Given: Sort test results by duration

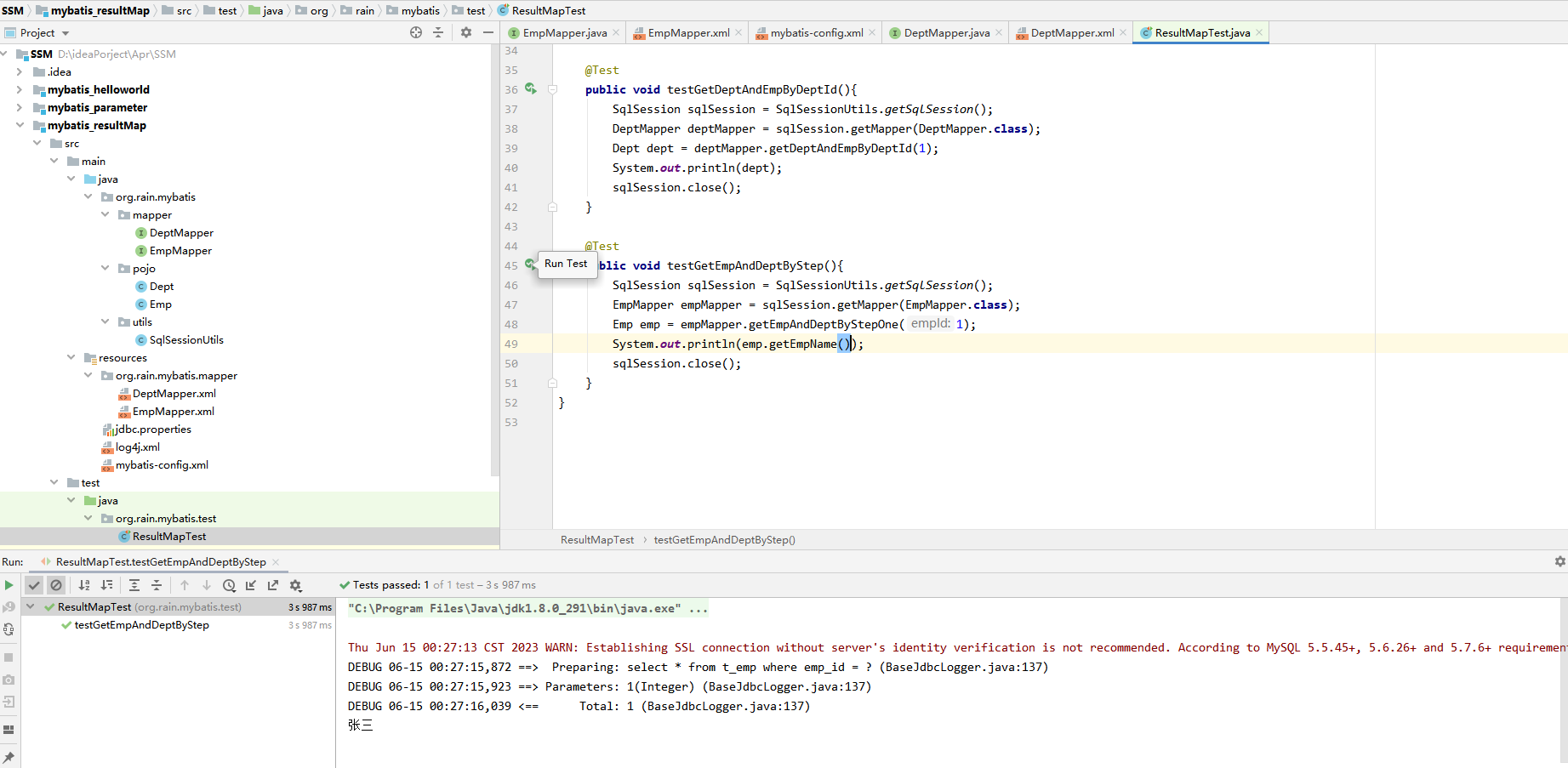Looking at the screenshot, I should (x=106, y=585).
